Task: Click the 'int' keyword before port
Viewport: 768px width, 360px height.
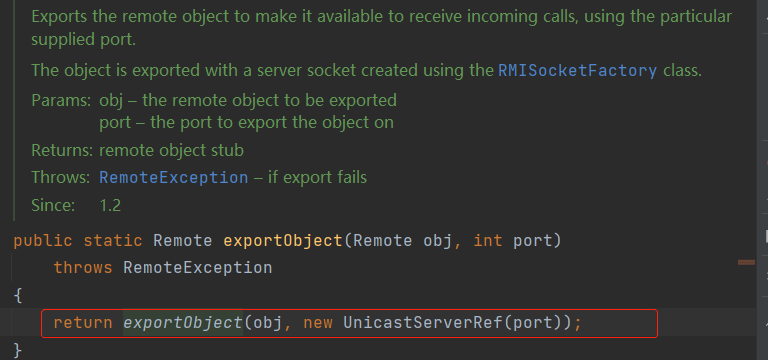Action: pyautogui.click(x=487, y=241)
